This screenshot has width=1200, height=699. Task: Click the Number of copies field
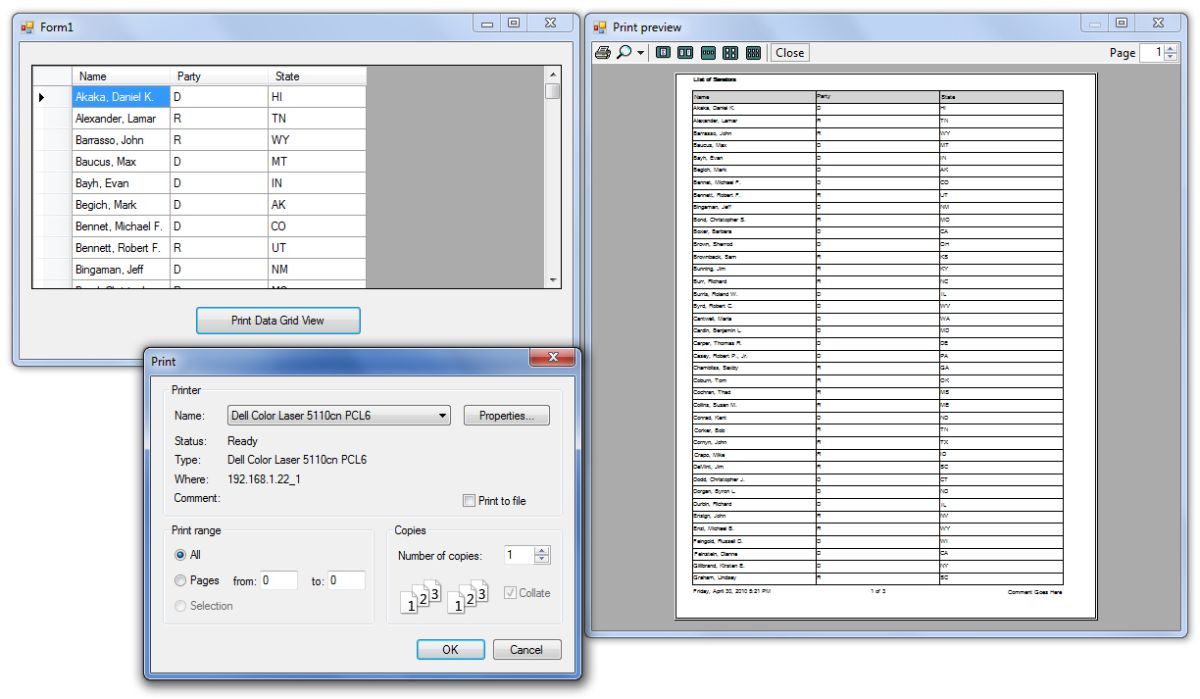click(517, 555)
